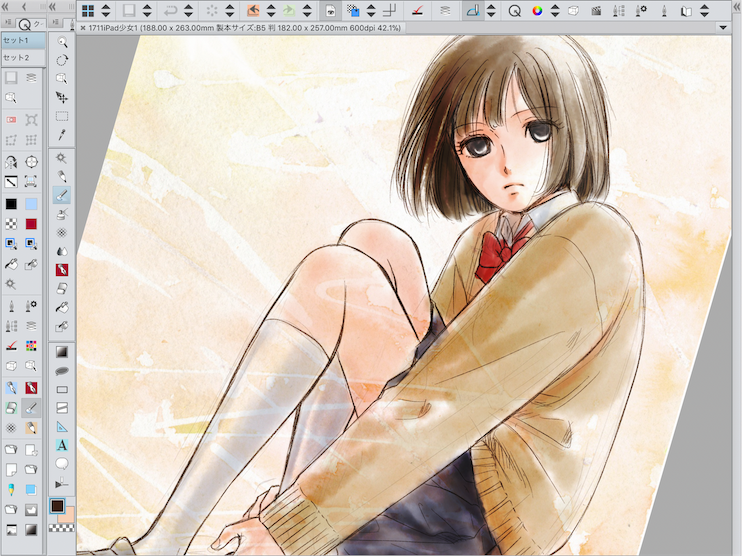This screenshot has width=742, height=556.
Task: Select the Correct line tool
Action: pos(62,483)
